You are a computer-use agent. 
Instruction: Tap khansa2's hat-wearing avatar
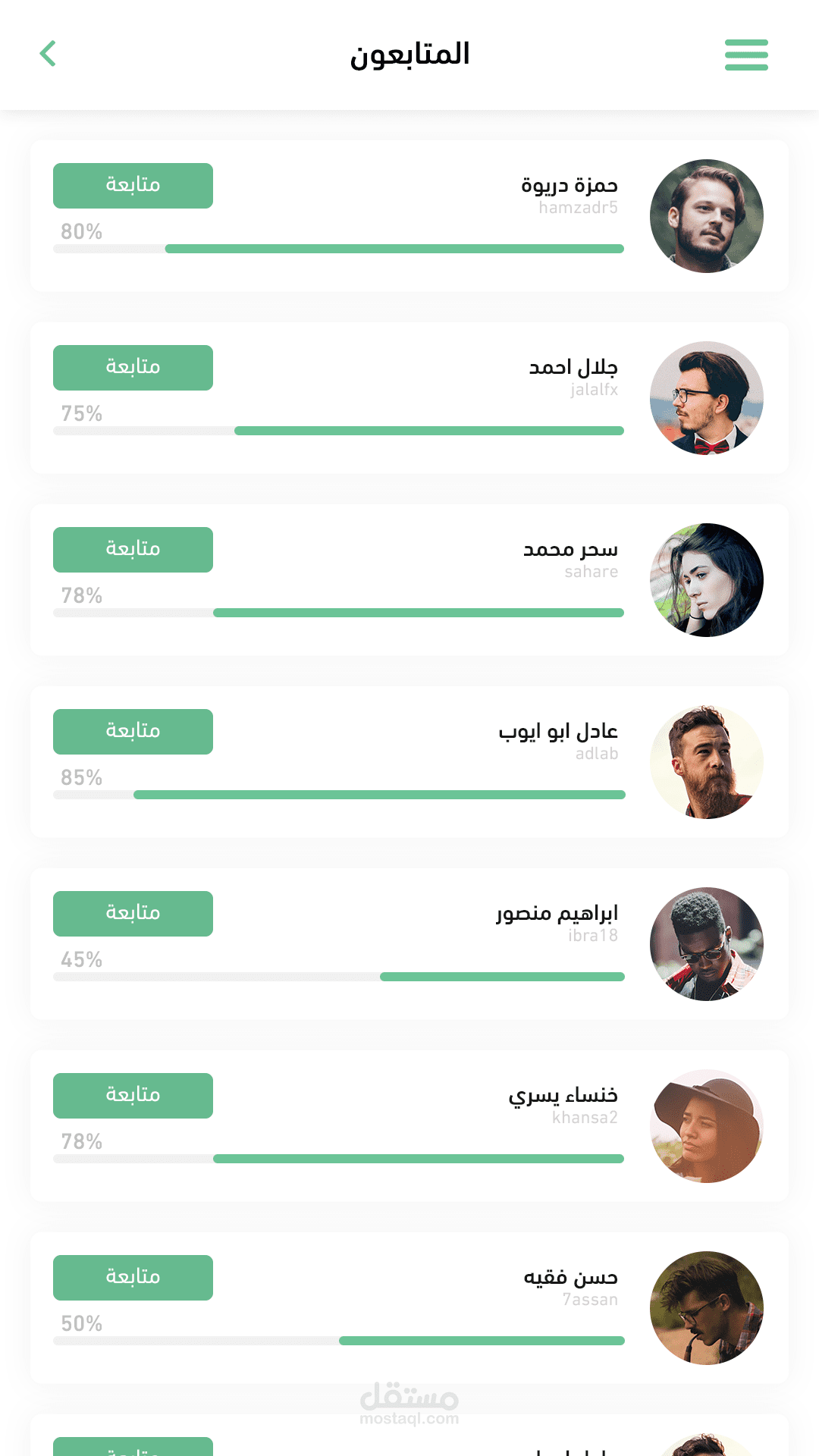tap(706, 1126)
